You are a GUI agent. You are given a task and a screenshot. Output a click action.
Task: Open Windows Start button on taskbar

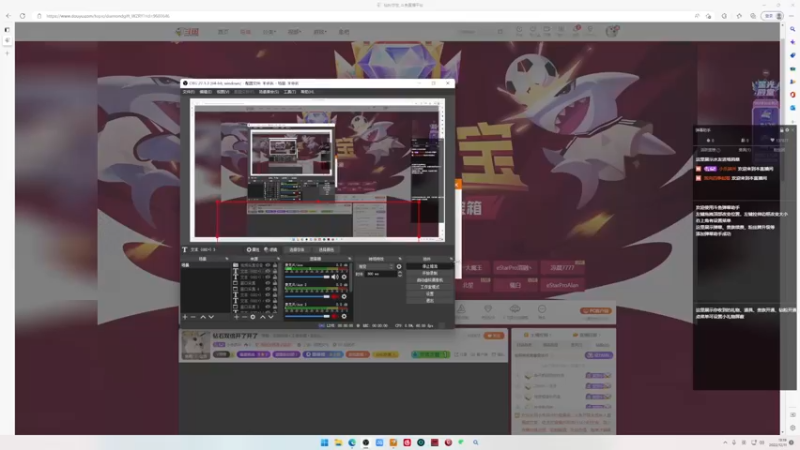tap(324, 442)
